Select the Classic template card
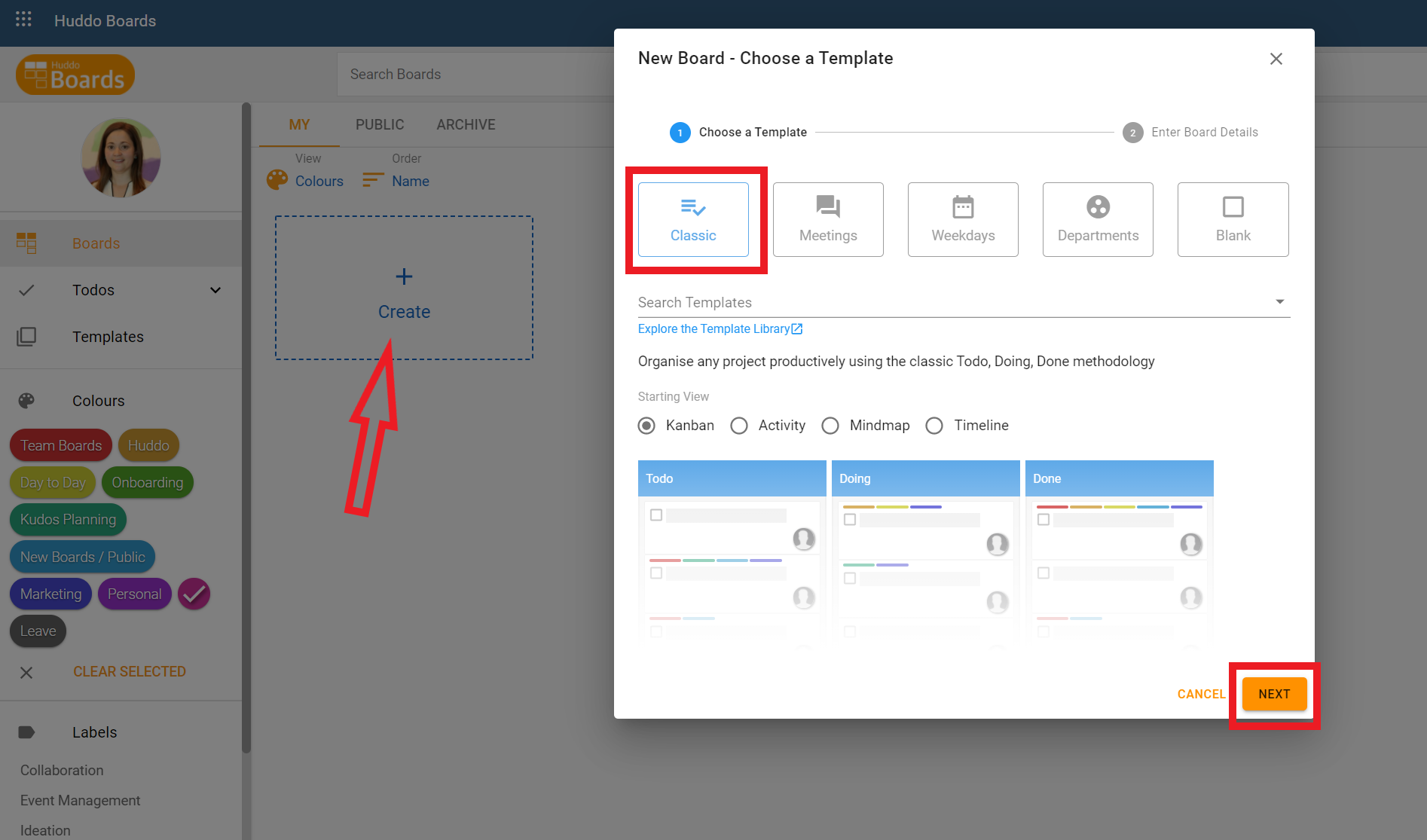This screenshot has height=840, width=1427. pyautogui.click(x=693, y=219)
